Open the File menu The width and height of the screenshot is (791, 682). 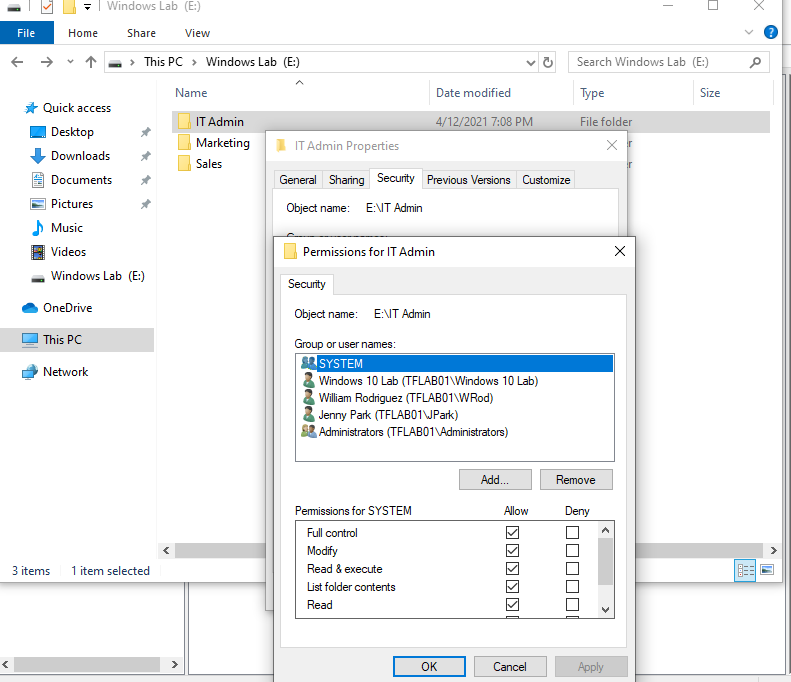26,33
